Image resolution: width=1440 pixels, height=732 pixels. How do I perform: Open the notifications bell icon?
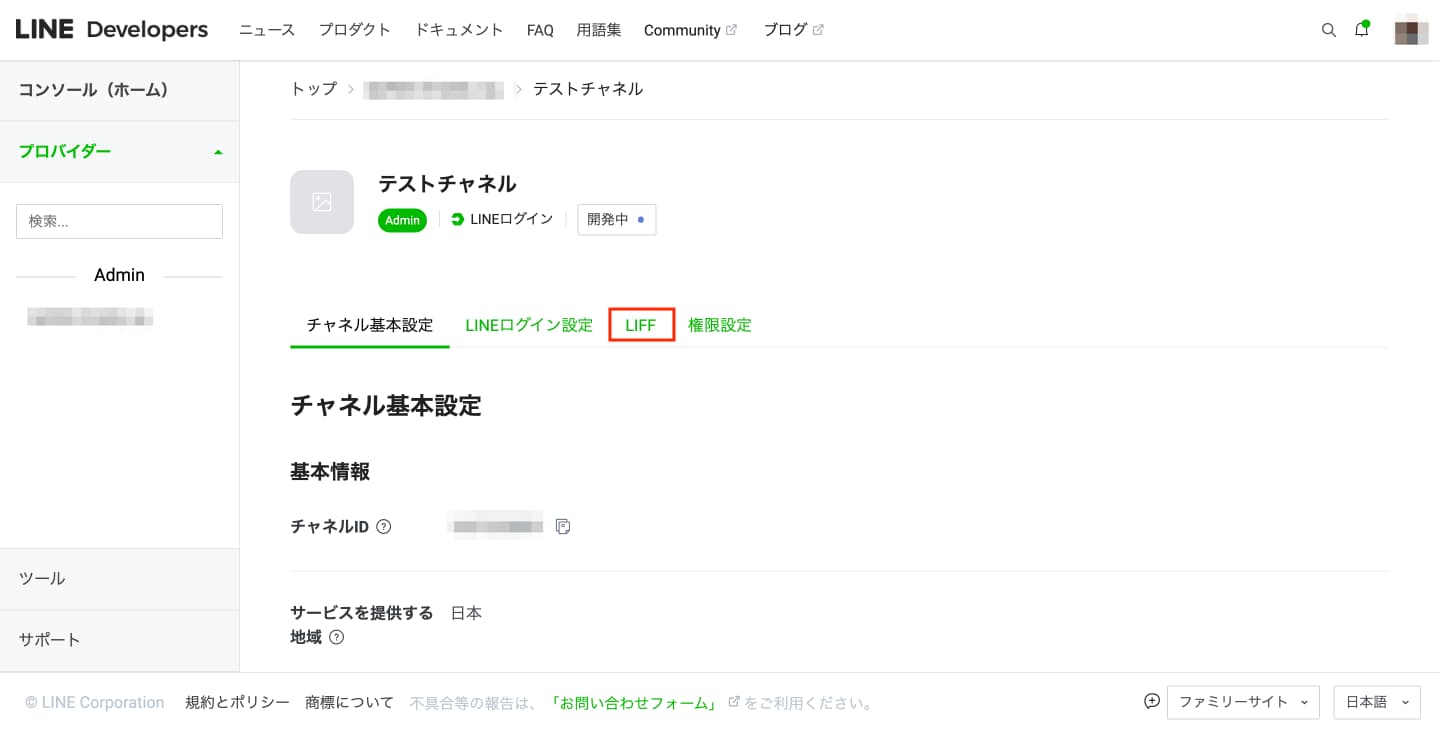point(1362,30)
